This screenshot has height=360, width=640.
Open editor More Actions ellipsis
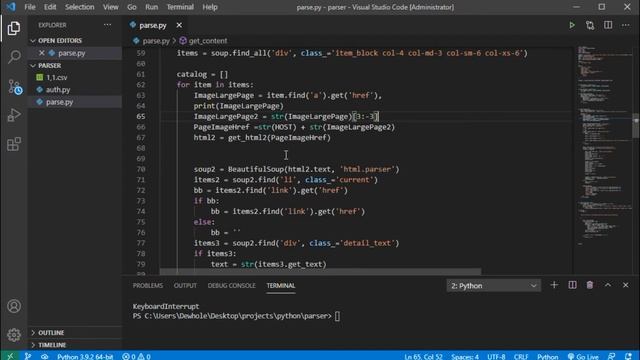[625, 25]
